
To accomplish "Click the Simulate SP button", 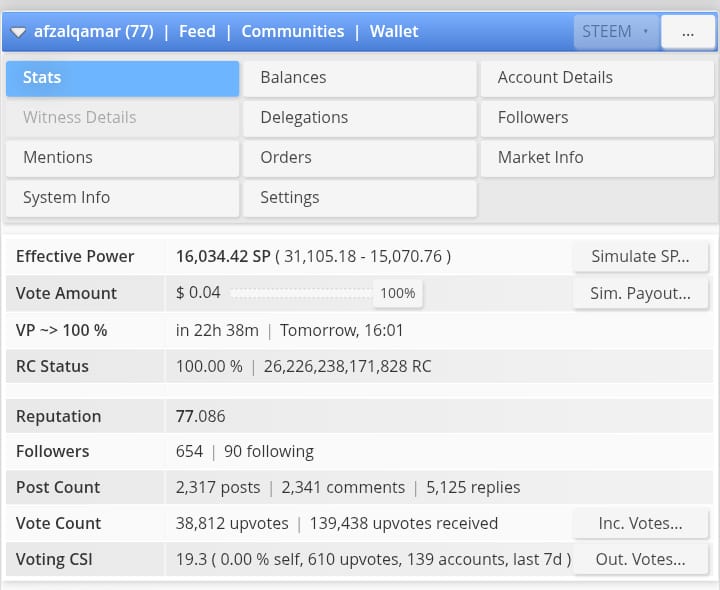I will pyautogui.click(x=640, y=256).
